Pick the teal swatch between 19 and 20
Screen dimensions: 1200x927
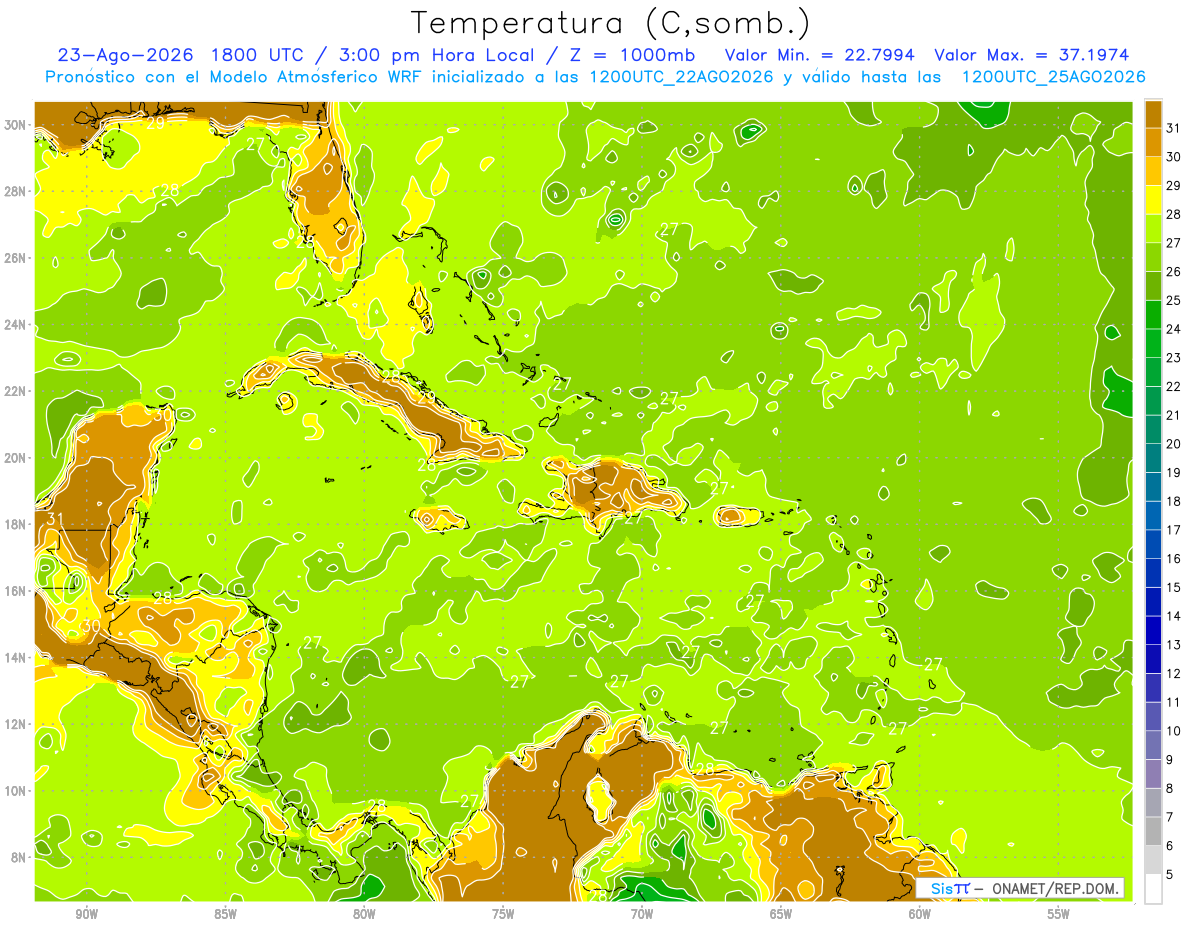(1153, 459)
